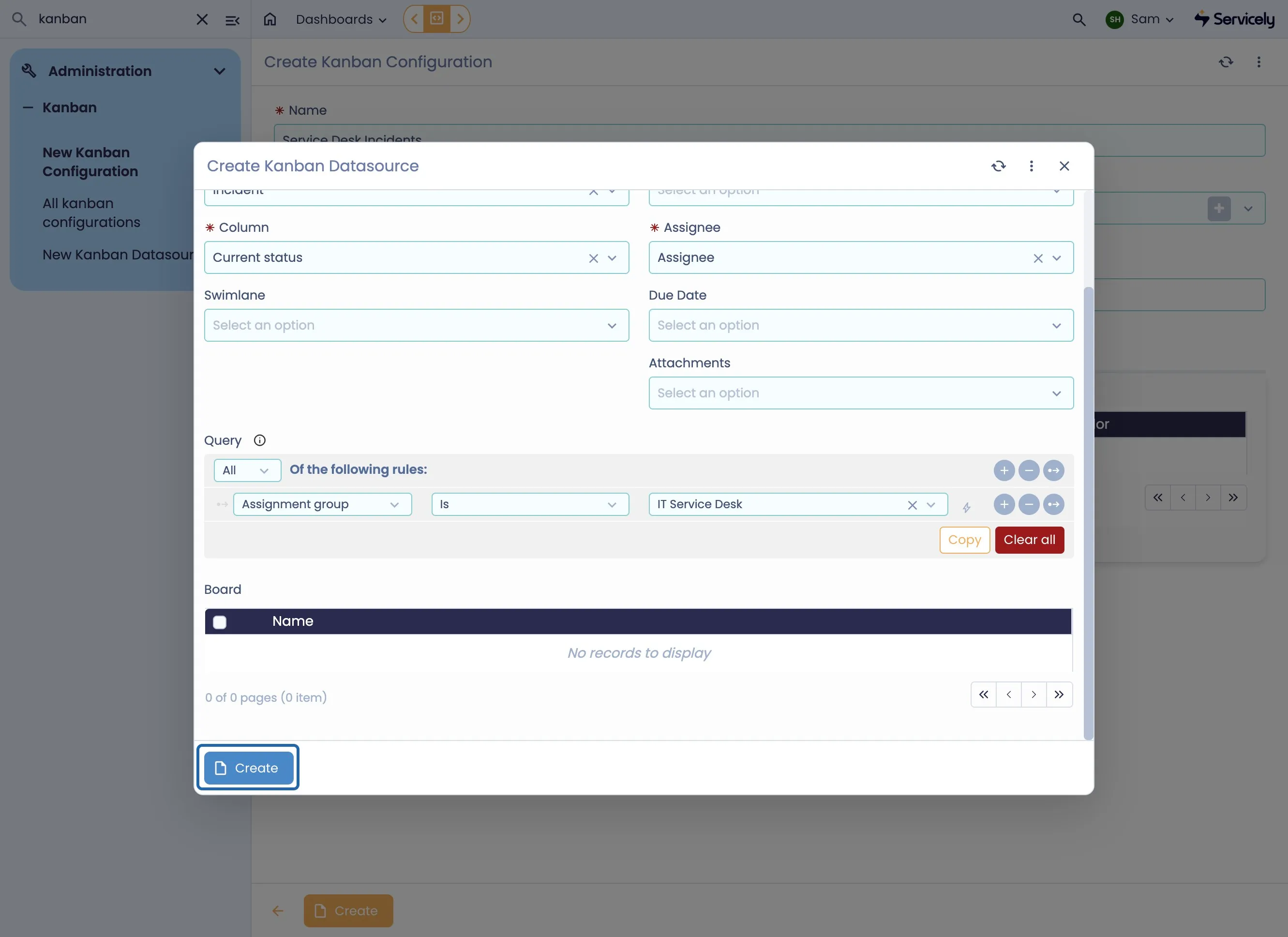Refresh the Create Kanban Datasource dialog
This screenshot has height=937, width=1288.
click(x=998, y=166)
